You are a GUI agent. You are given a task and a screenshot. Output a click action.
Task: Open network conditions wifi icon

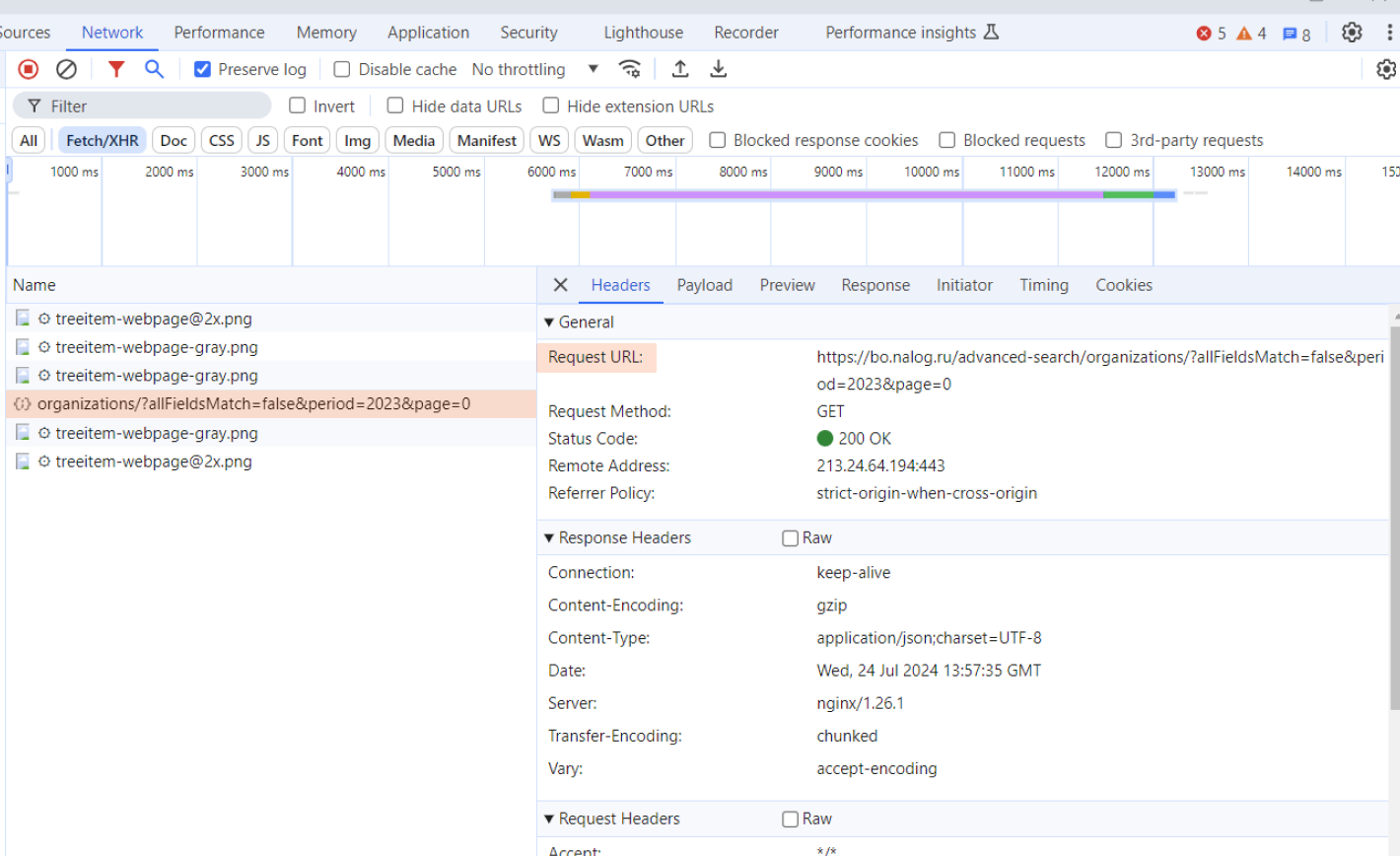[x=629, y=69]
